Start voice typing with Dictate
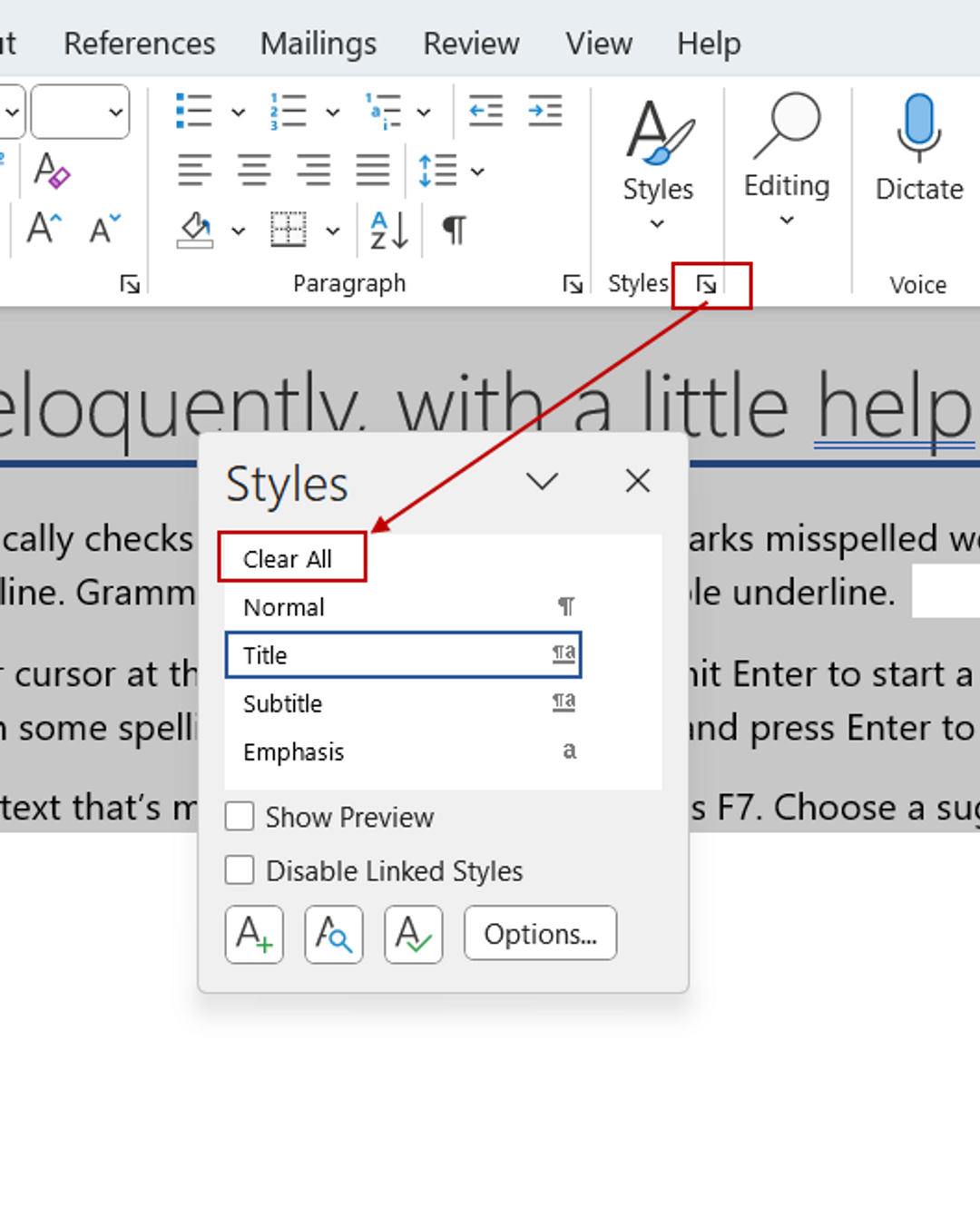Image resolution: width=980 pixels, height=1227 pixels. pos(917,145)
